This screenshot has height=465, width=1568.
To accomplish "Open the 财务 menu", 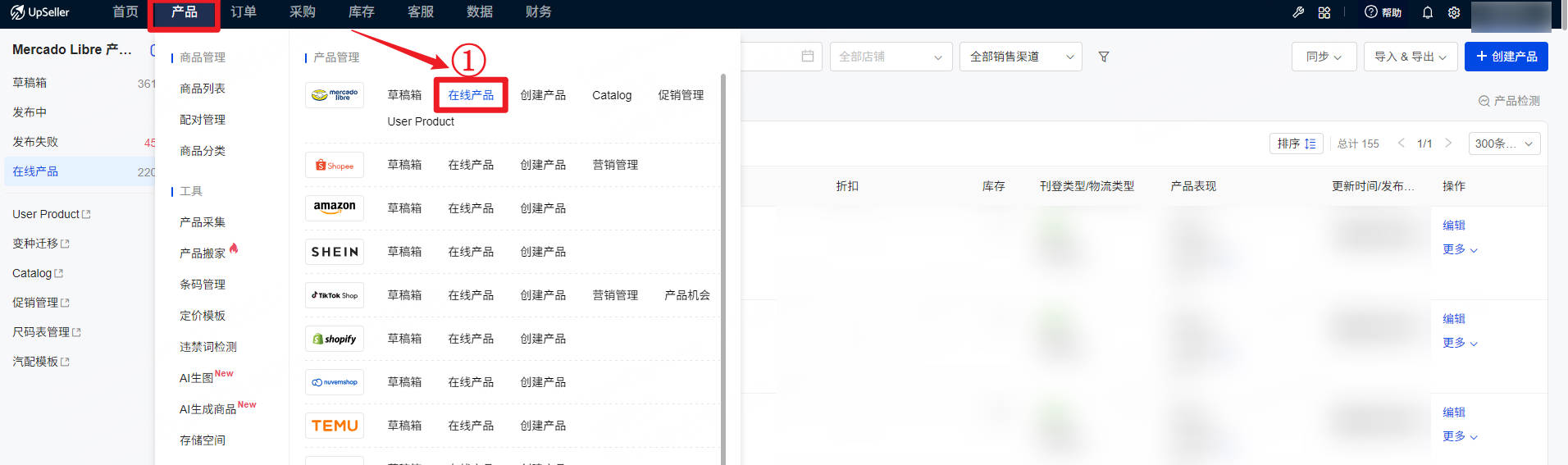I will point(539,12).
